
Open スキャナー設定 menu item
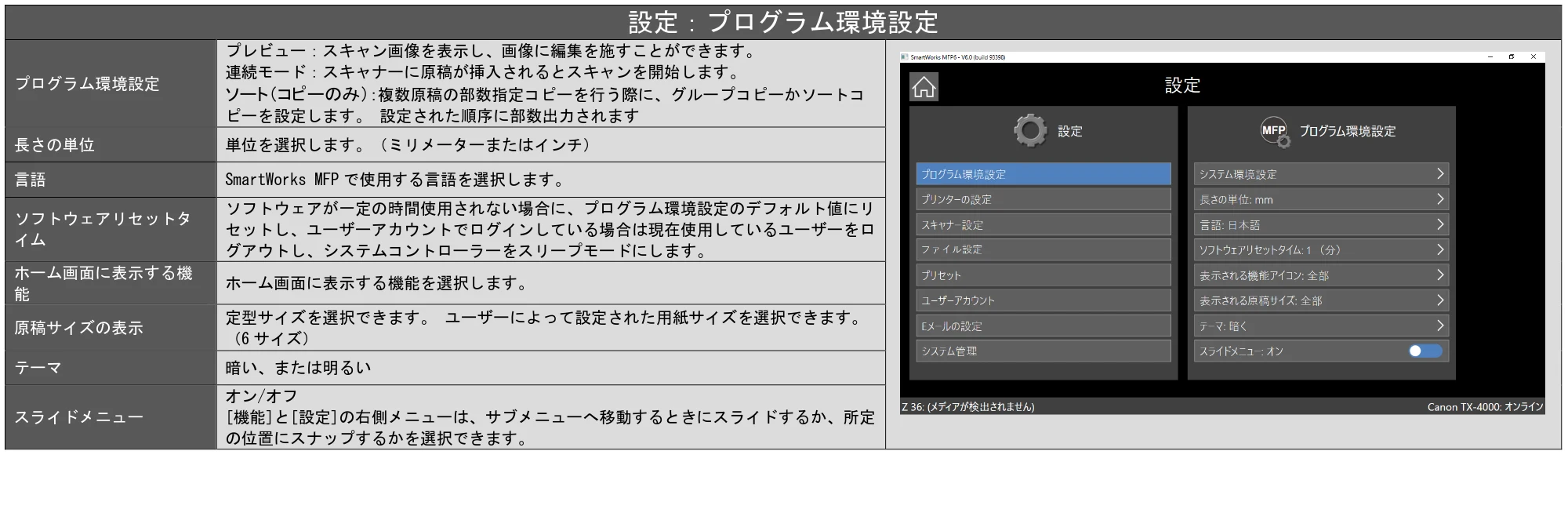pos(1043,224)
